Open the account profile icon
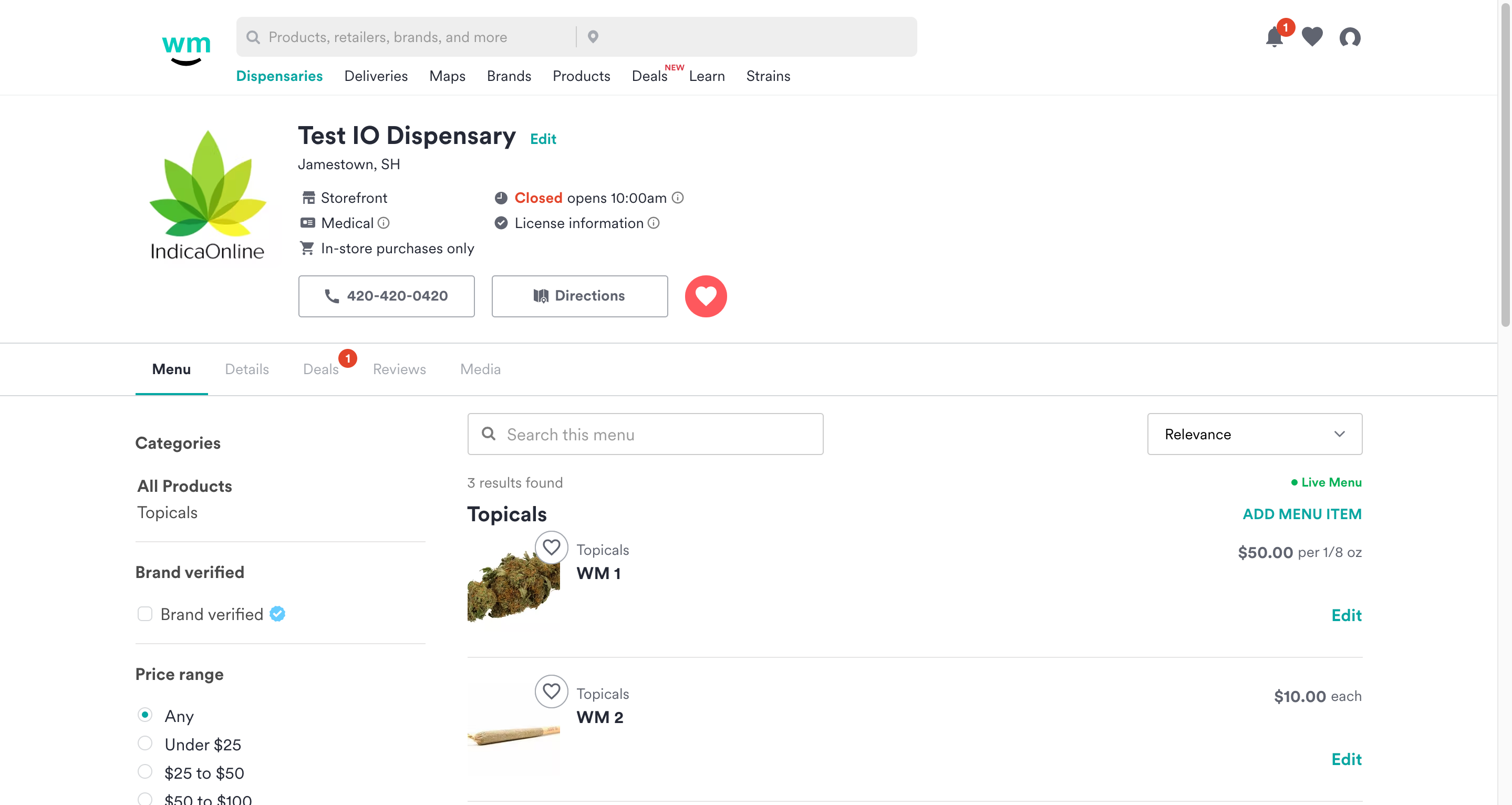Screen dimensions: 1512x805 pyautogui.click(x=1350, y=38)
